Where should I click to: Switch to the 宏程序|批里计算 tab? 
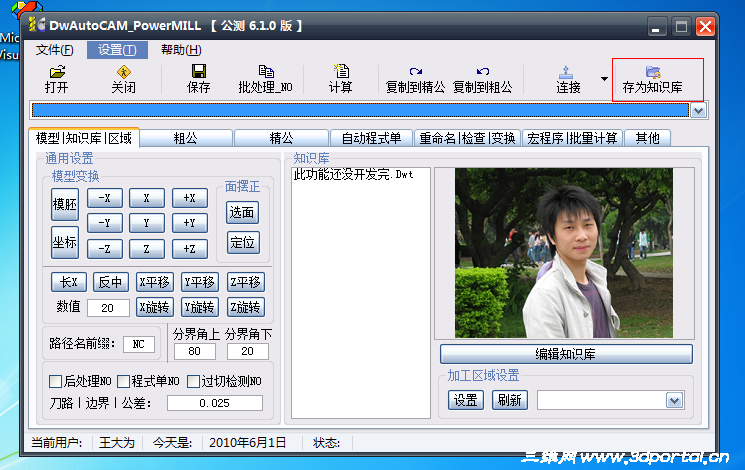[572, 138]
